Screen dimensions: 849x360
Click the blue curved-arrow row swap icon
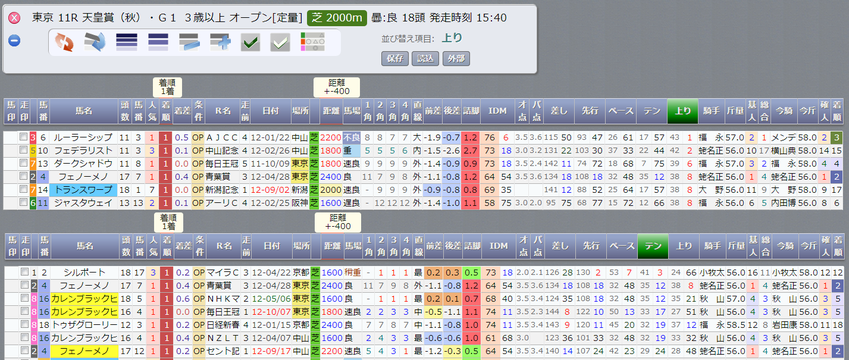click(95, 42)
